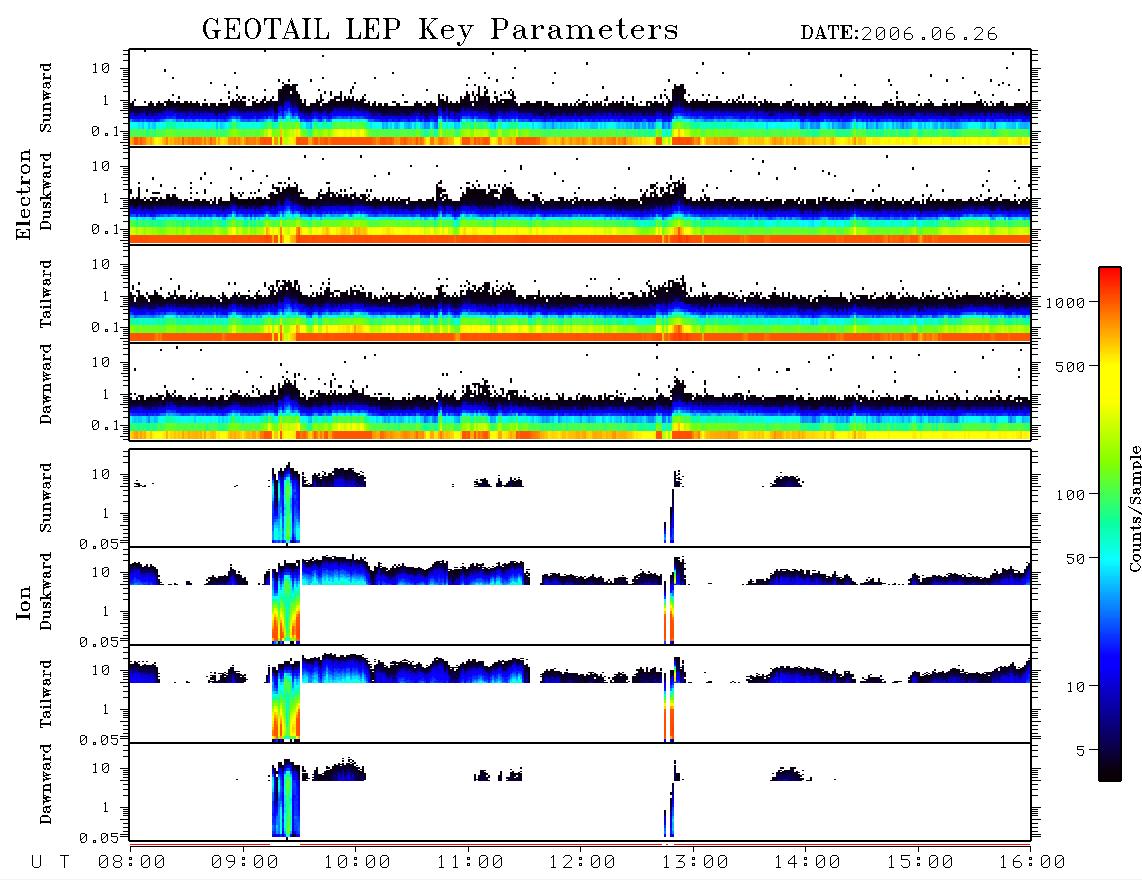
Task: Click the 'Duskward' label of the Ion group
Action: click(46, 591)
